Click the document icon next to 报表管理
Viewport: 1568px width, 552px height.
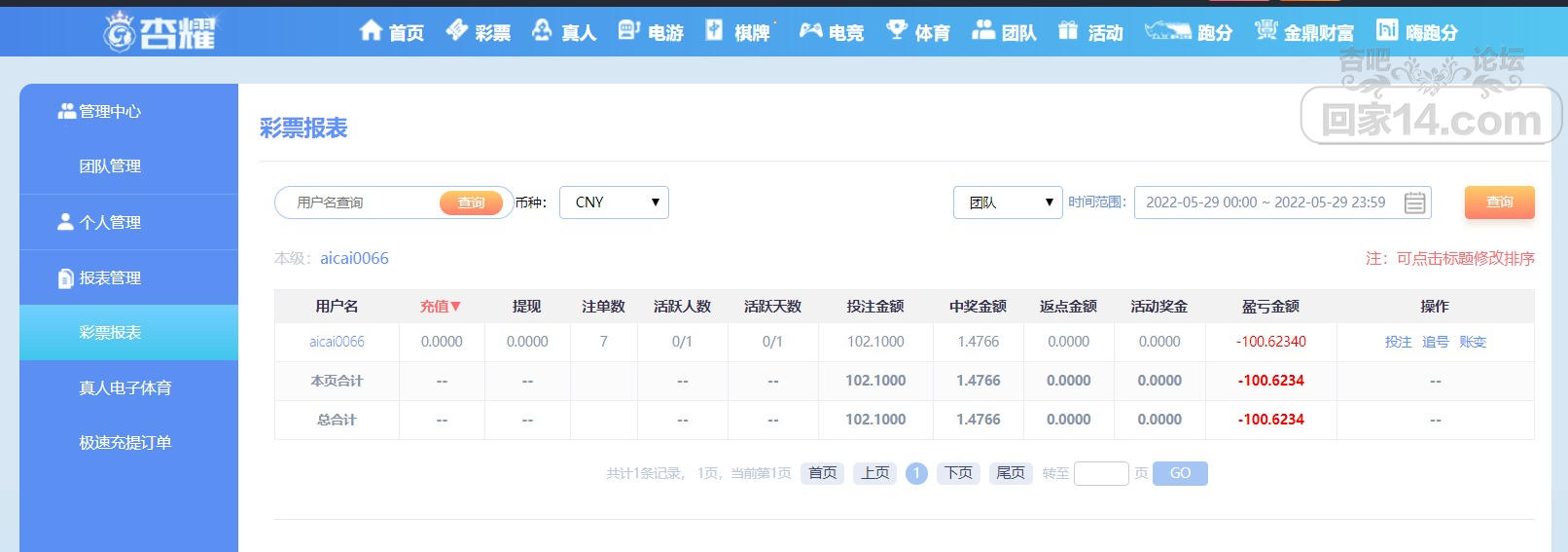65,278
